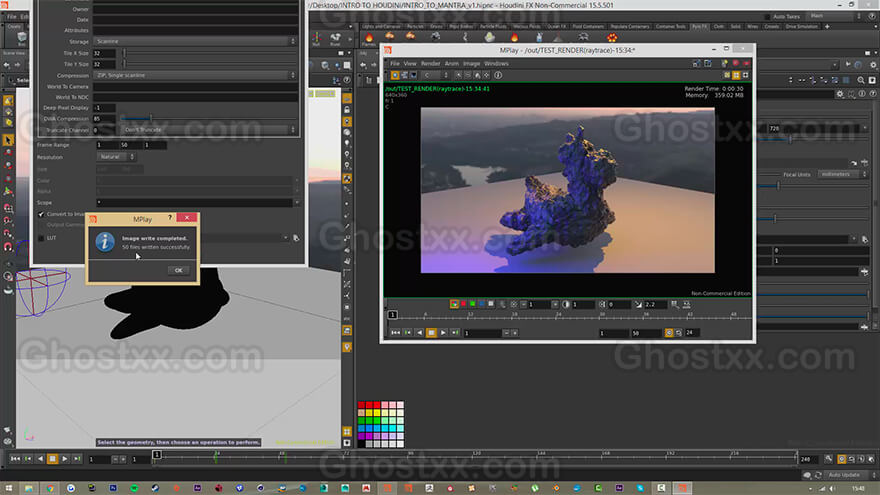This screenshot has height=495, width=880.
Task: Click the Pyro FX shelf tab
Action: pyautogui.click(x=699, y=26)
